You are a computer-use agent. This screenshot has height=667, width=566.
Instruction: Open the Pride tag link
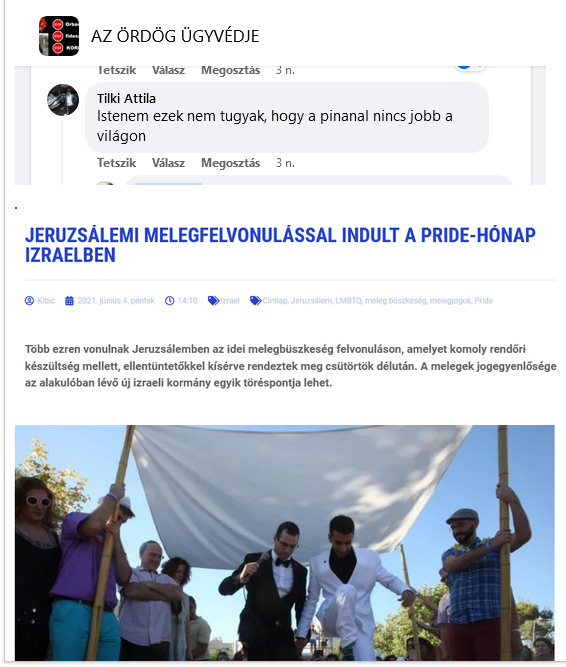(x=484, y=301)
